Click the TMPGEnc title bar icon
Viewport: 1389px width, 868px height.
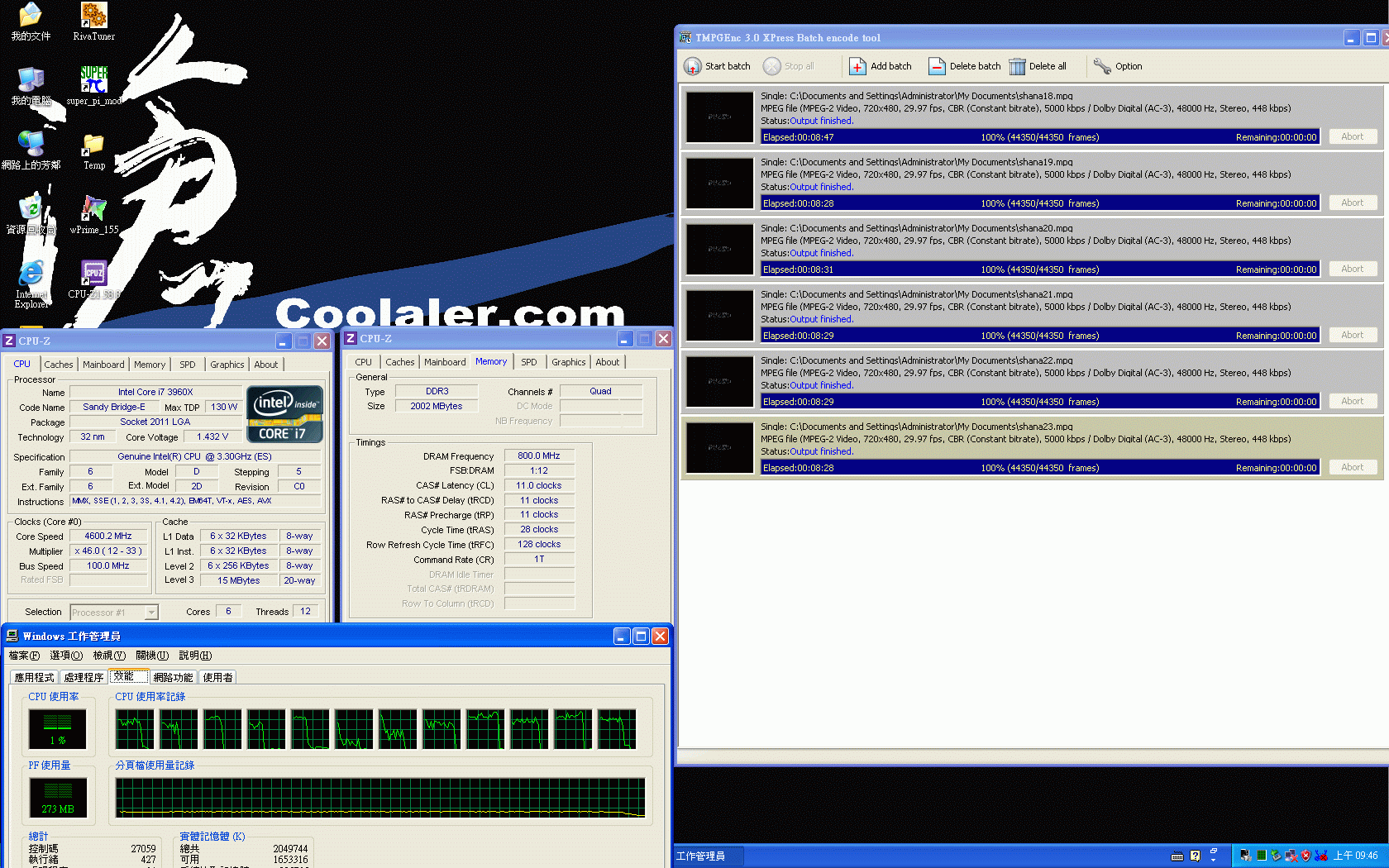click(685, 37)
